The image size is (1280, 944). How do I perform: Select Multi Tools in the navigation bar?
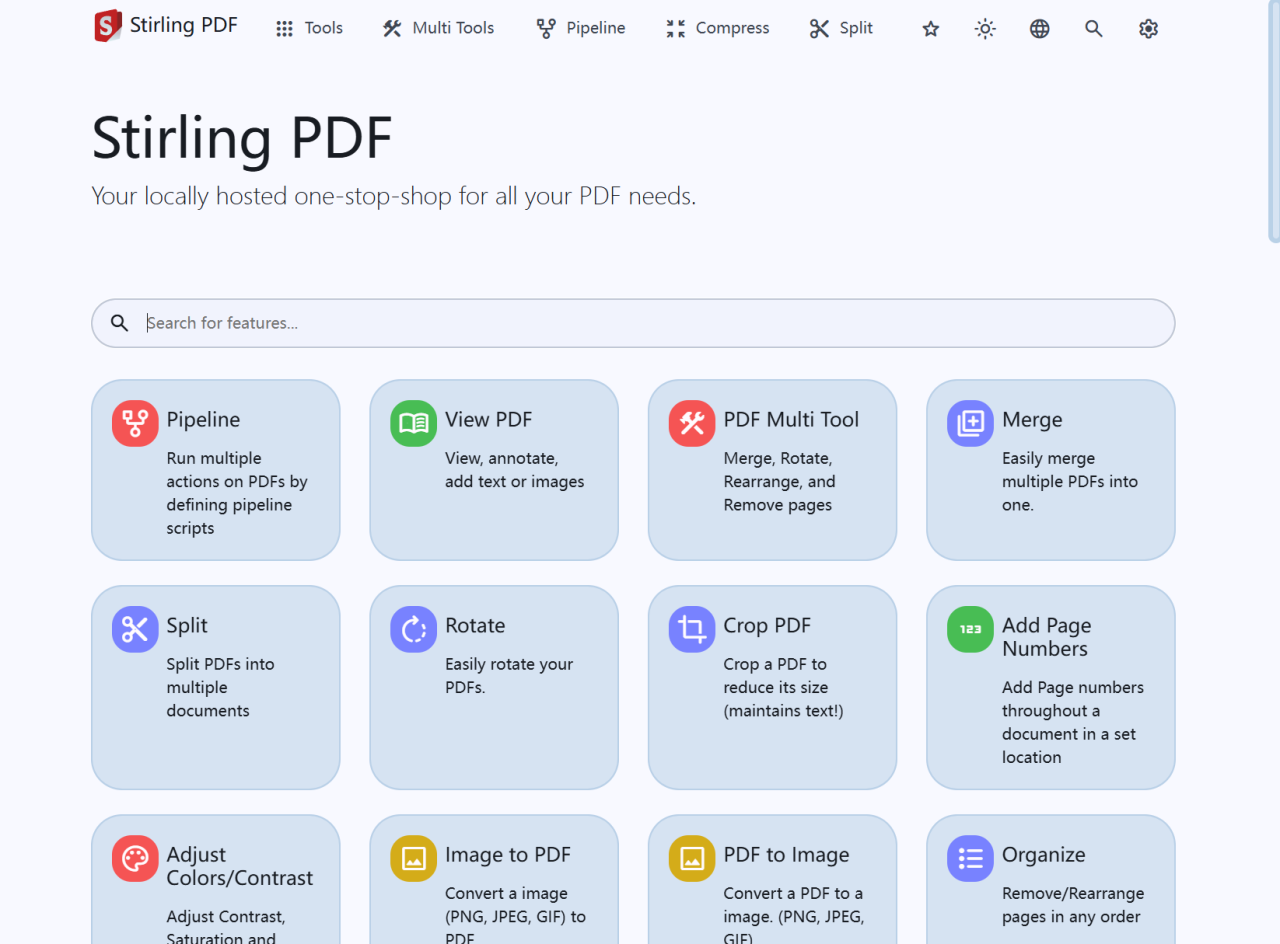[437, 28]
